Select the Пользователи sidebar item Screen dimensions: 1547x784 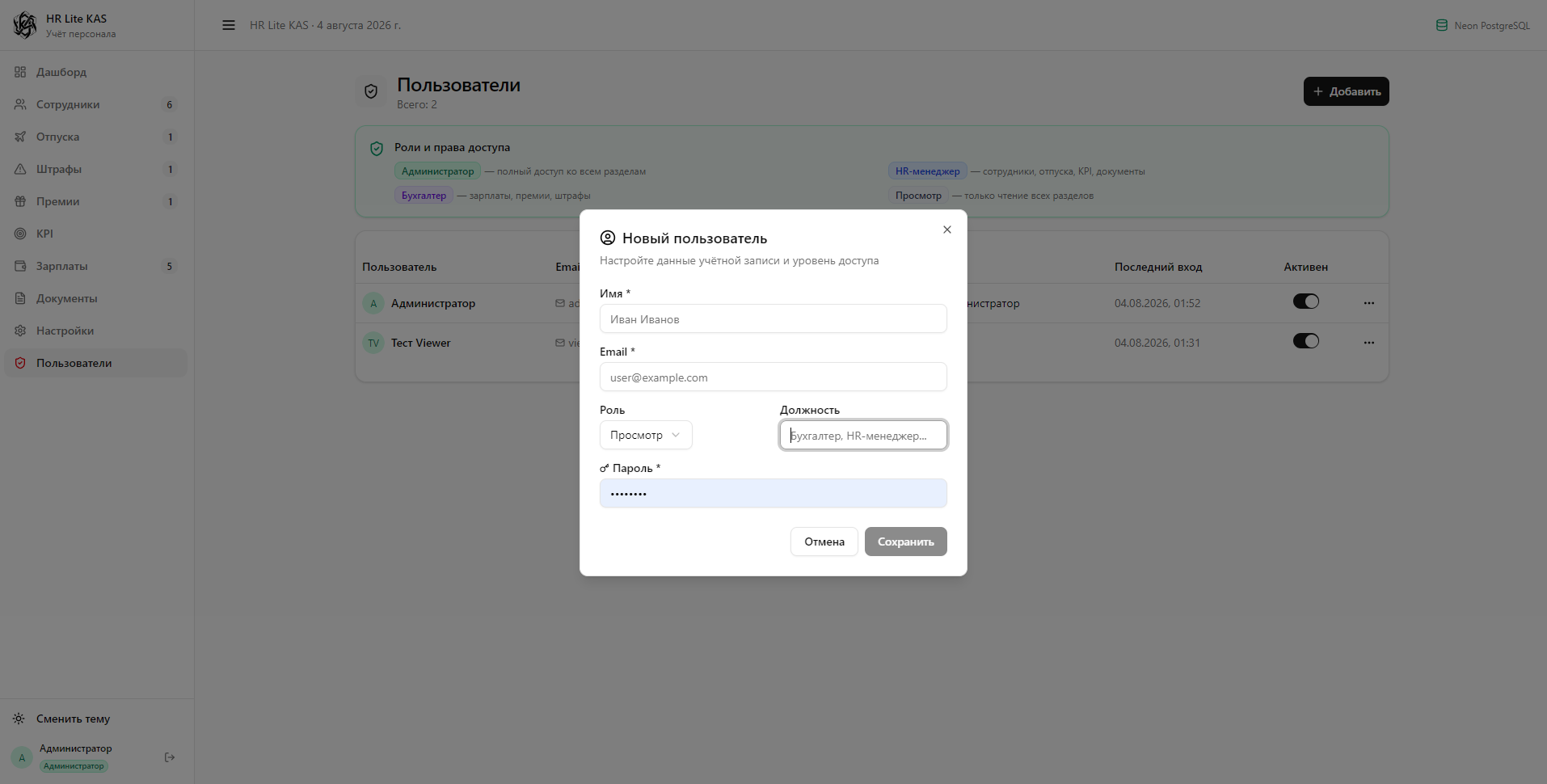95,363
